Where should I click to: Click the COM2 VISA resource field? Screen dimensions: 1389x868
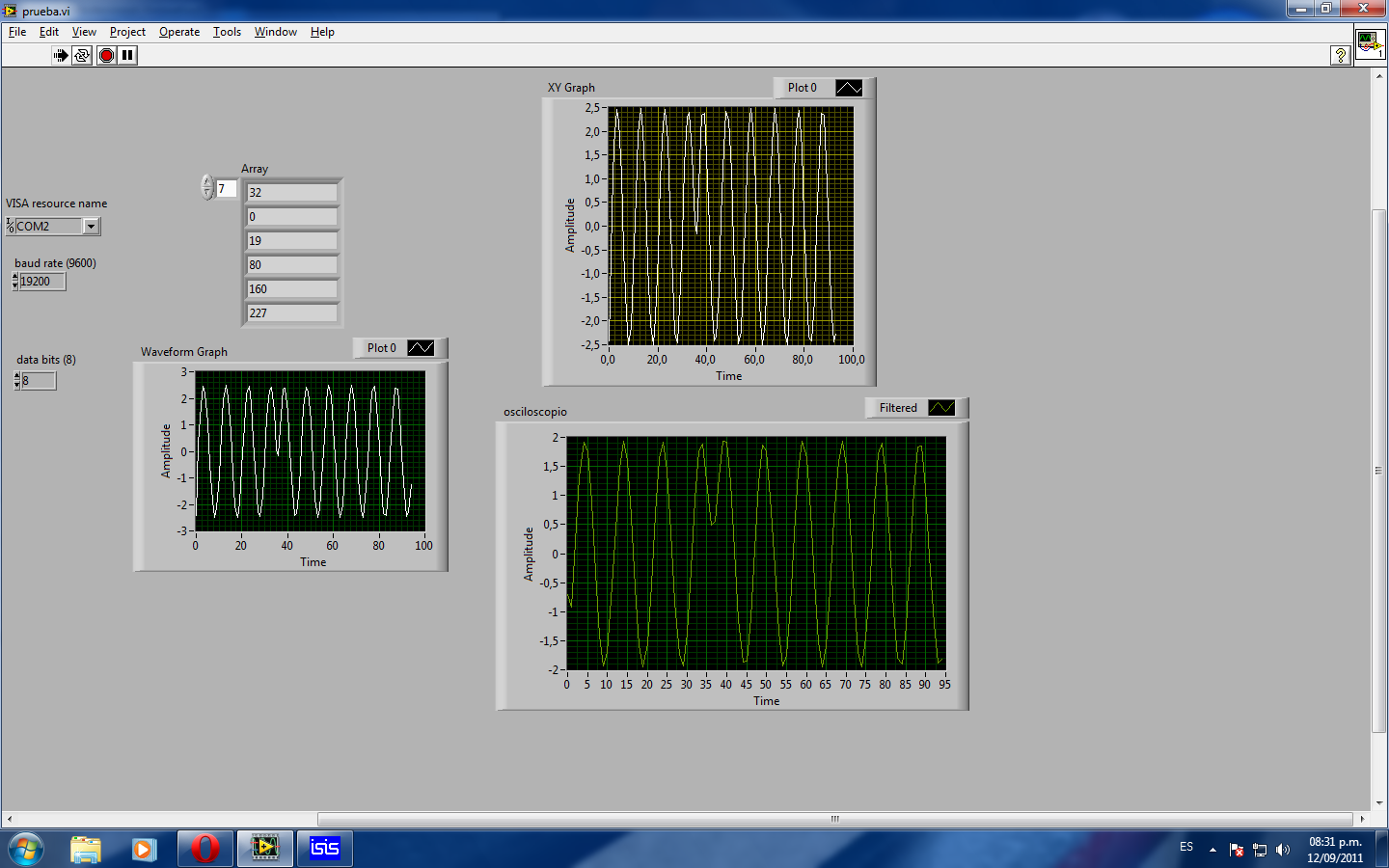48,227
